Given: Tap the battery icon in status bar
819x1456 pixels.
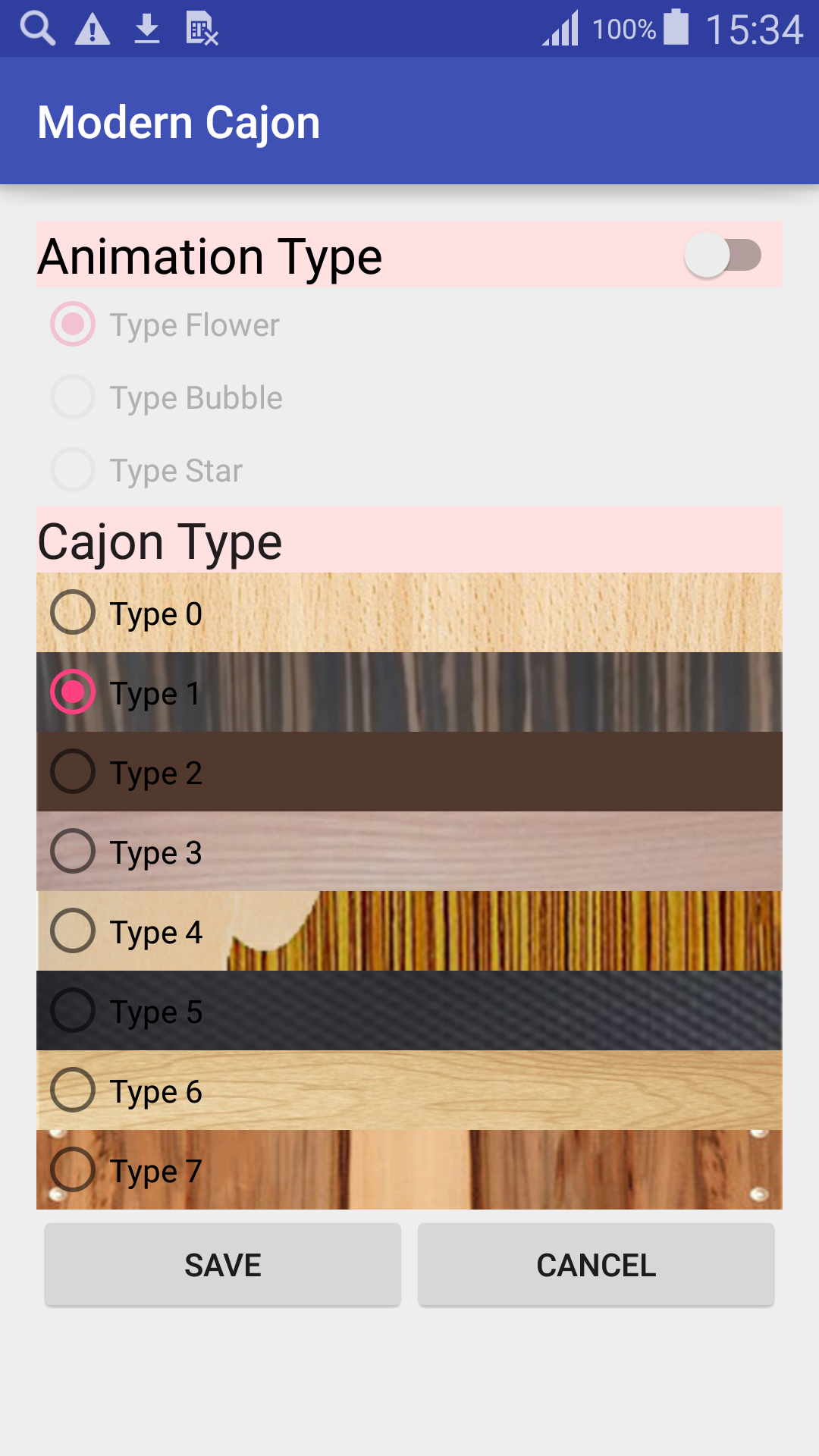Looking at the screenshot, I should 676,28.
